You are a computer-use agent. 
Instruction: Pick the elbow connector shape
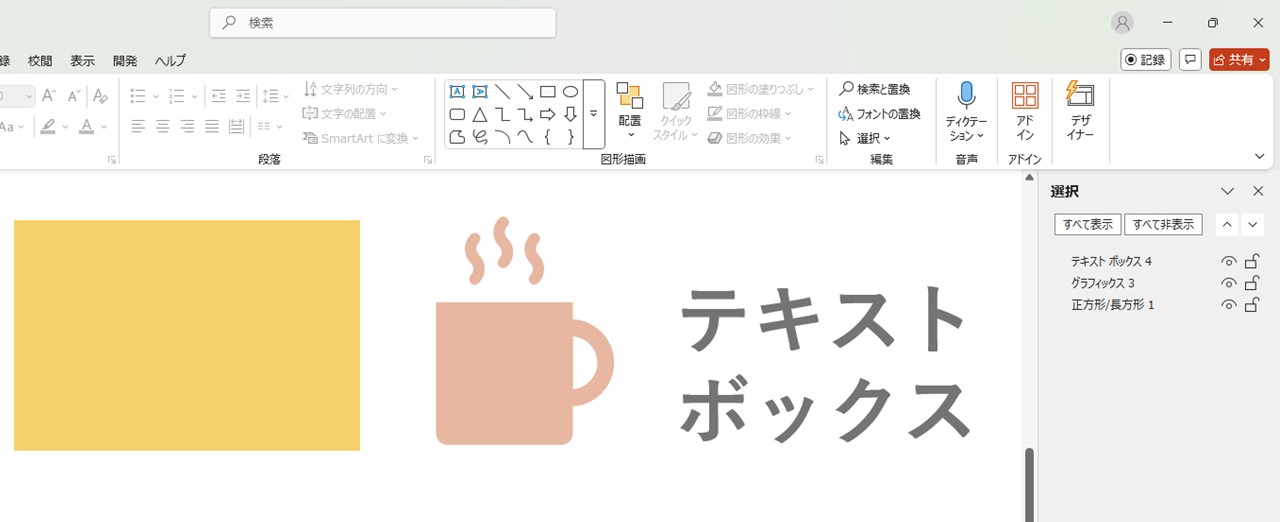(x=503, y=114)
